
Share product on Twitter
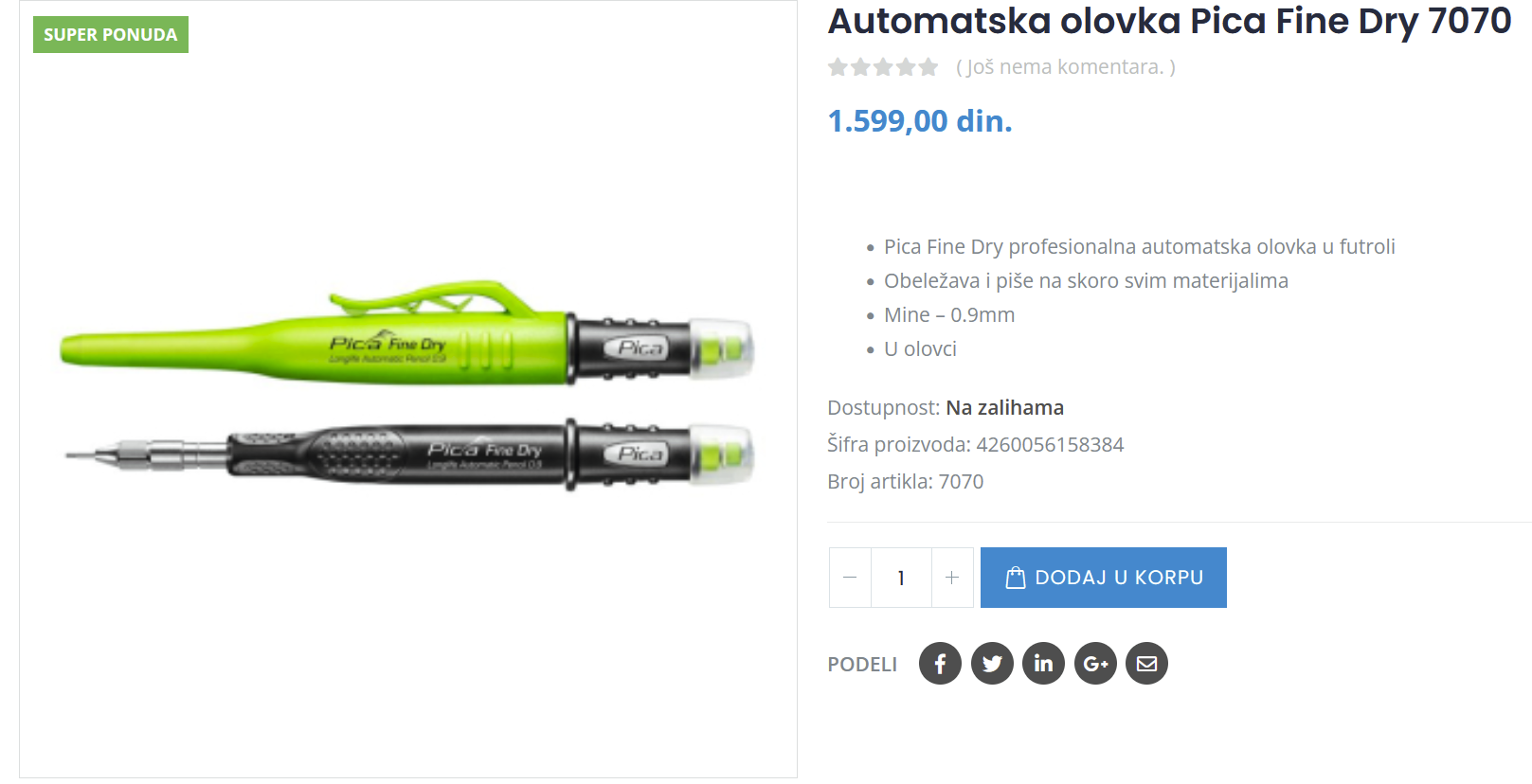tap(992, 664)
